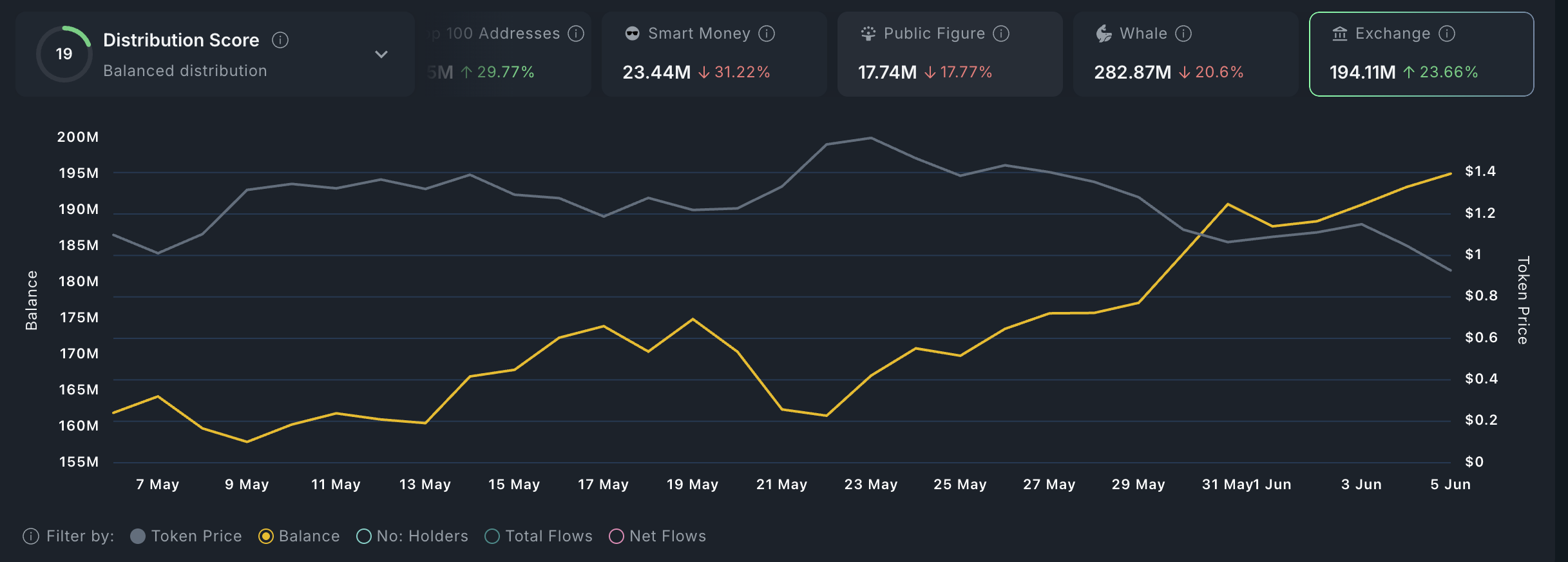Enable the Total Flows filter
The image size is (1568, 562).
[x=492, y=536]
